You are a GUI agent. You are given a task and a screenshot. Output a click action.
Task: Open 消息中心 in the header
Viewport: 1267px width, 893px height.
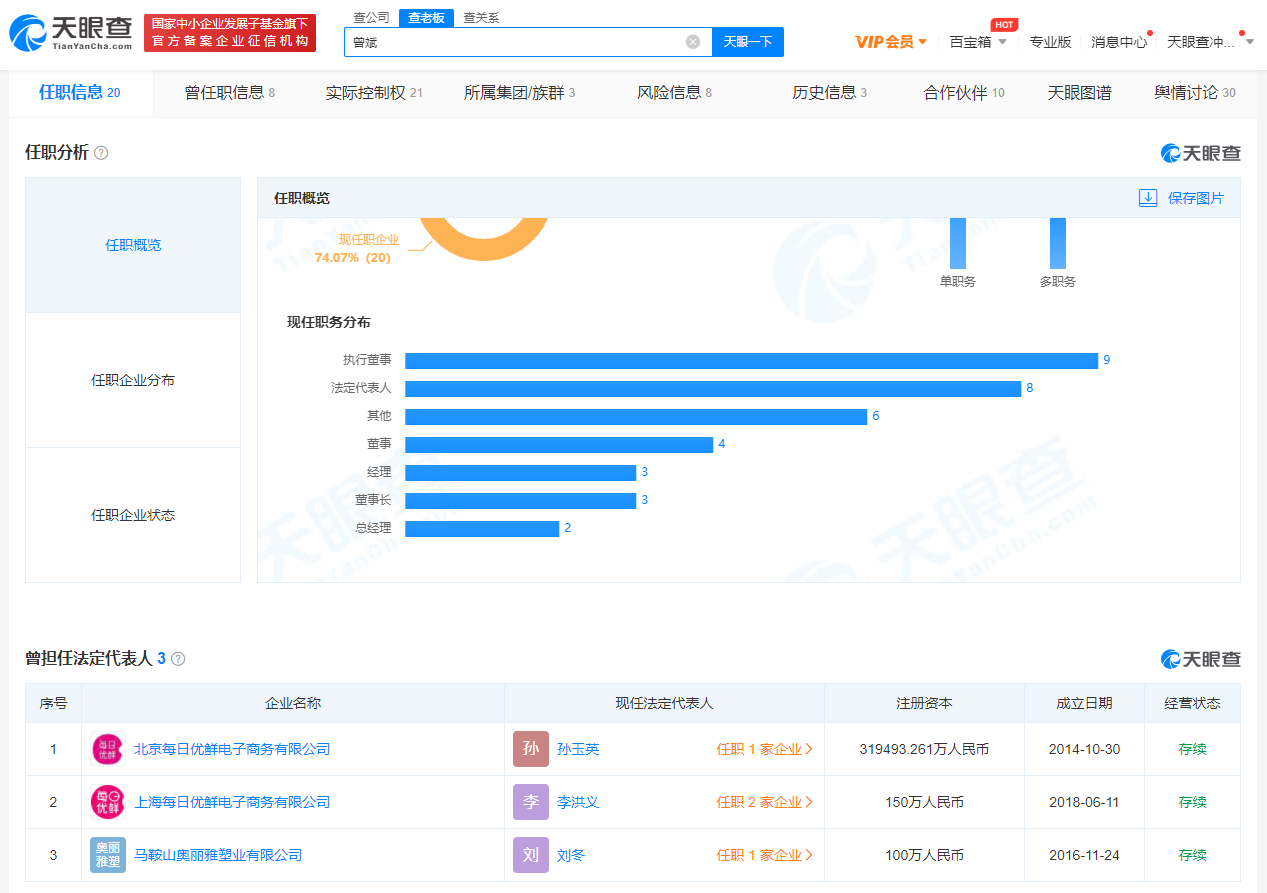(x=1119, y=42)
